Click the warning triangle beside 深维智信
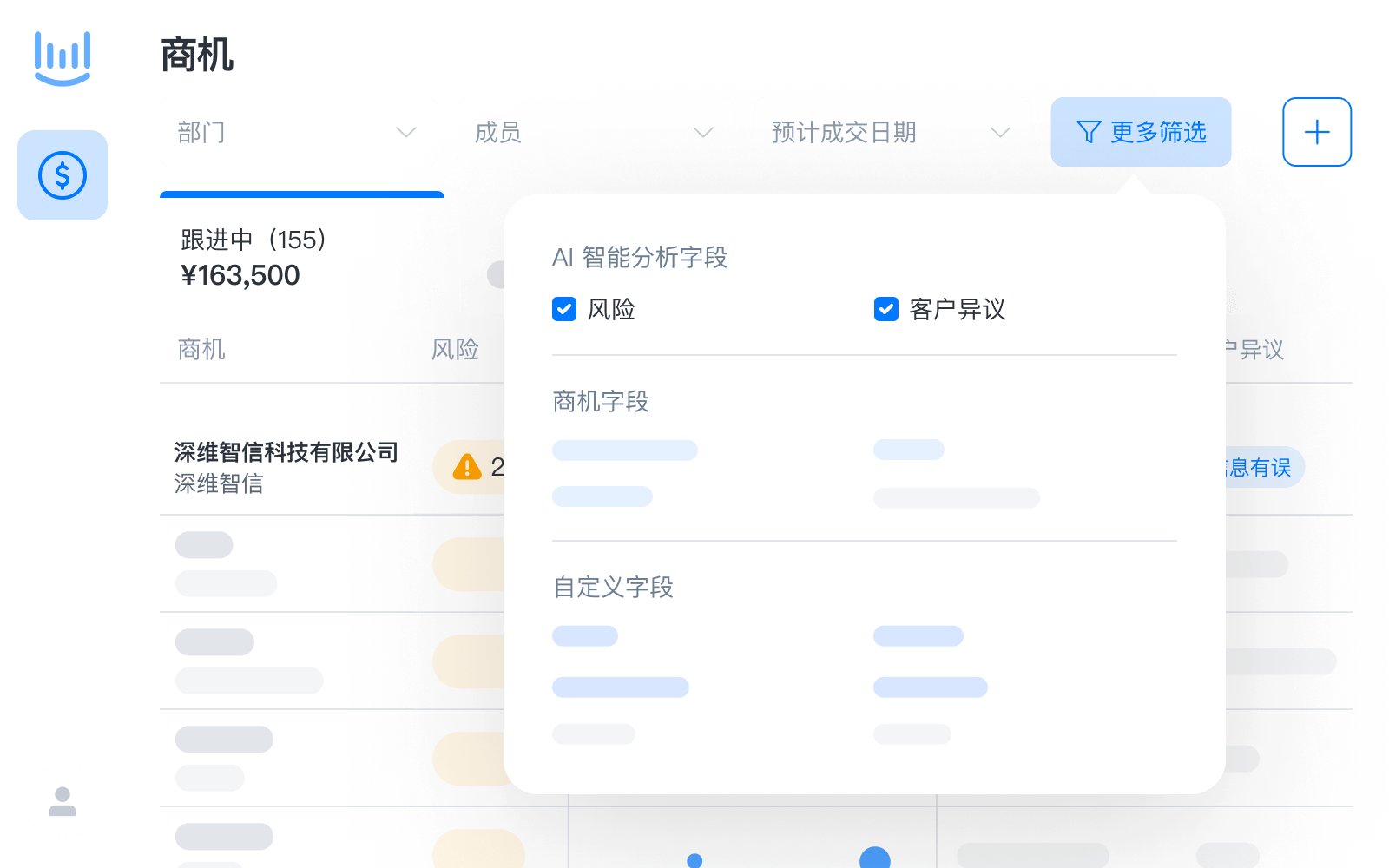 467,467
